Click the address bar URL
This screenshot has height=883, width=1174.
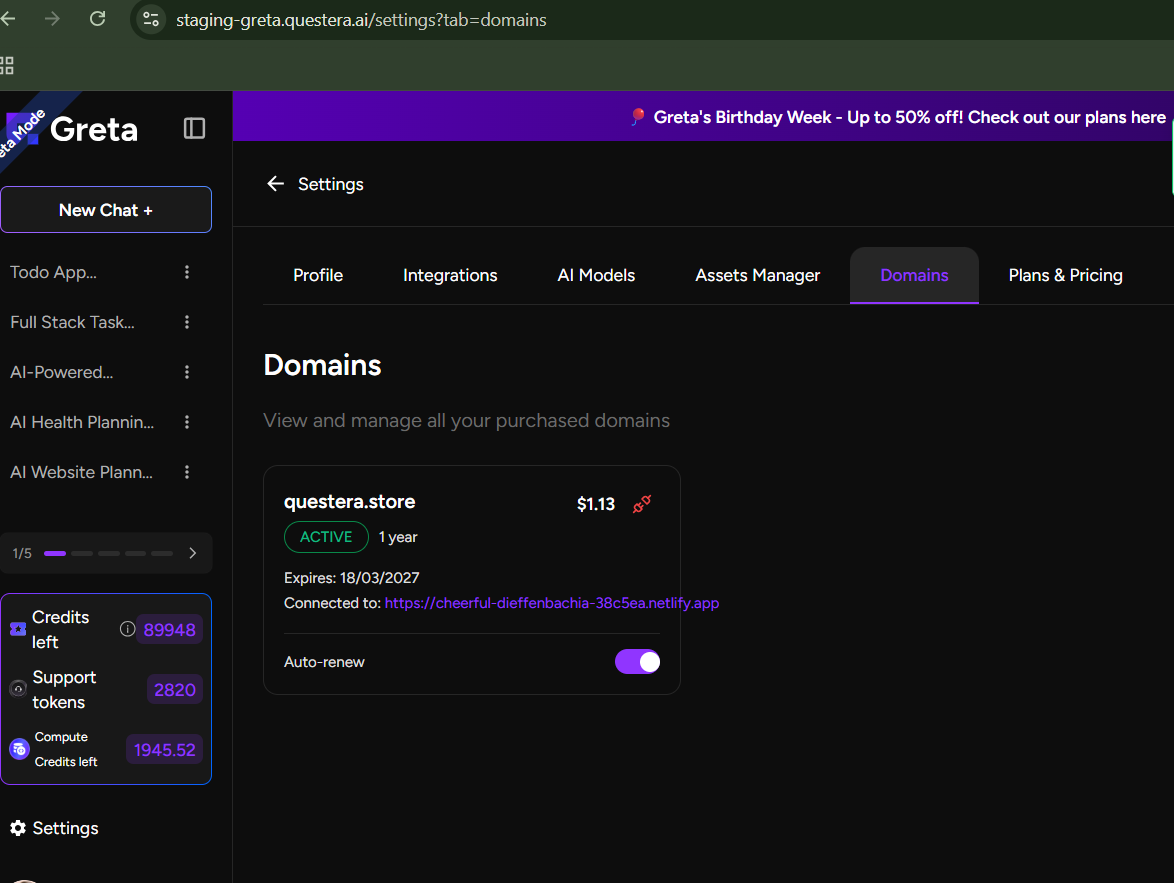[361, 20]
